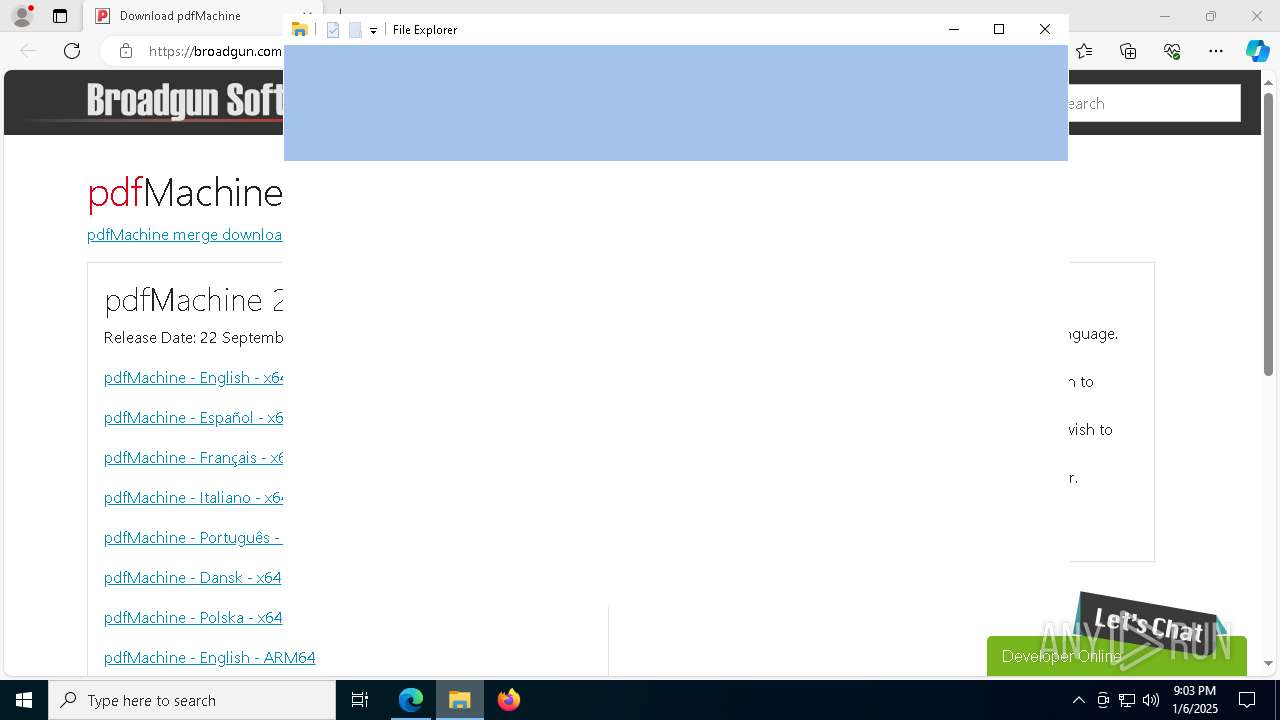Click the Broadgun Software logo banner

click(x=185, y=101)
